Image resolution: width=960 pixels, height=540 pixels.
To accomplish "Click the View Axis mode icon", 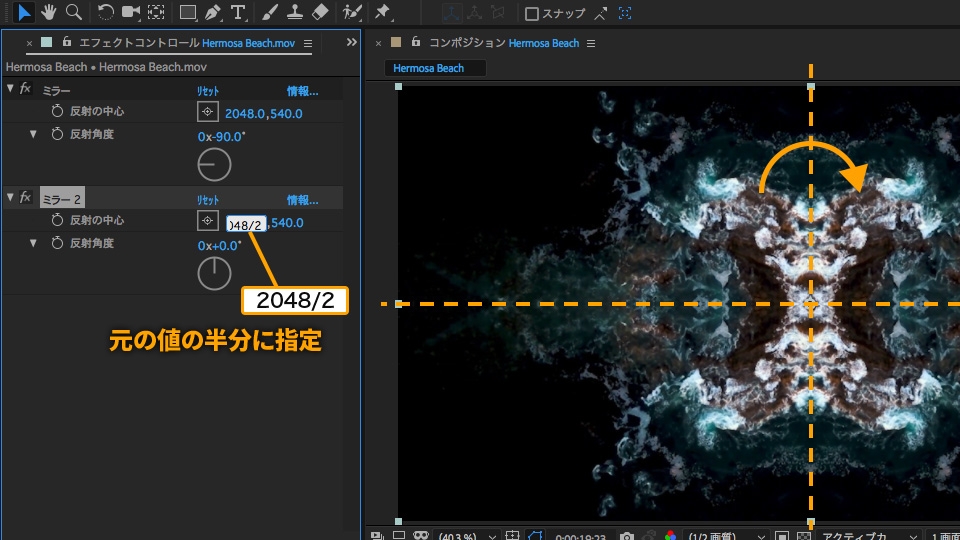I will pos(498,13).
